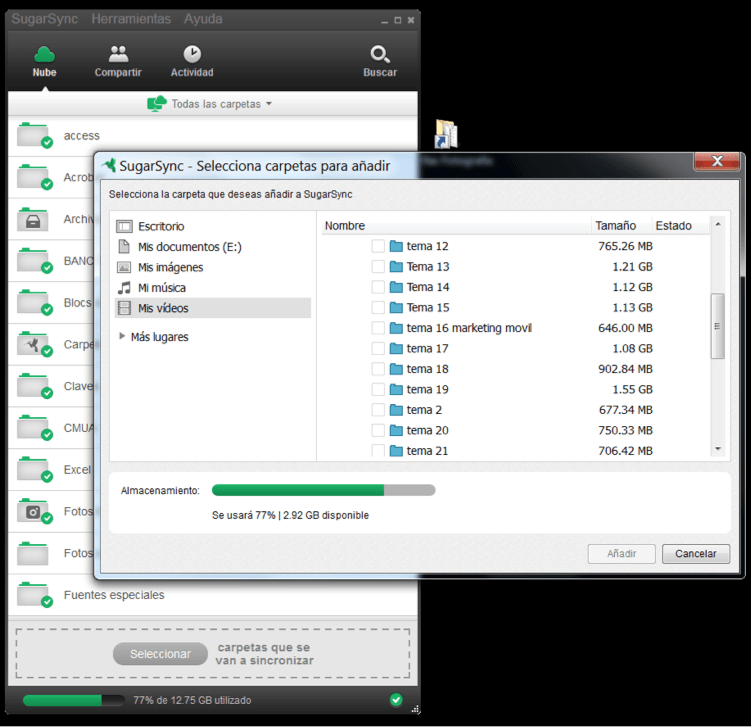Viewport: 751px width, 727px height.
Task: Open the SugarSync menu
Action: point(45,19)
